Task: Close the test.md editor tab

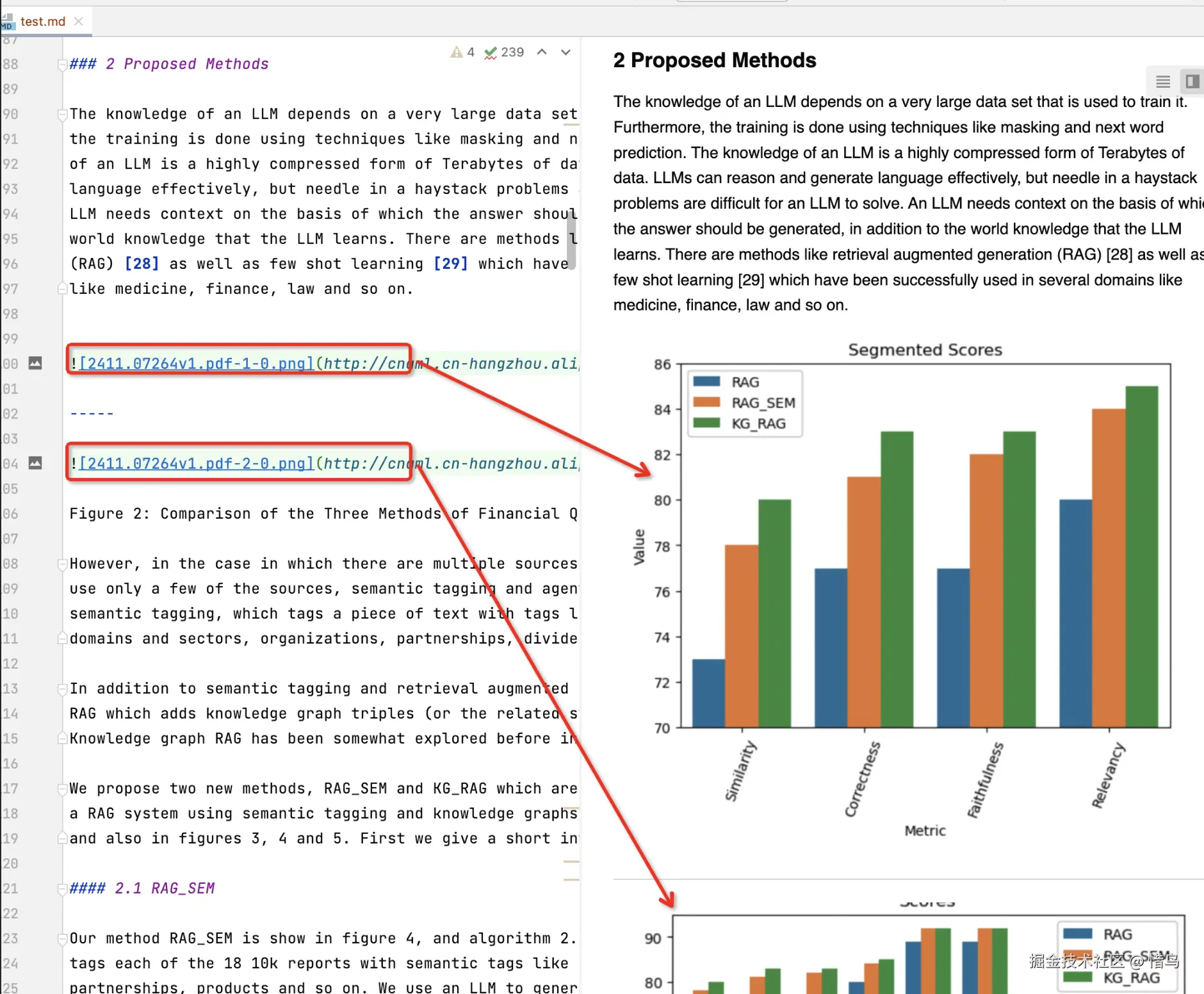Action: (x=79, y=21)
